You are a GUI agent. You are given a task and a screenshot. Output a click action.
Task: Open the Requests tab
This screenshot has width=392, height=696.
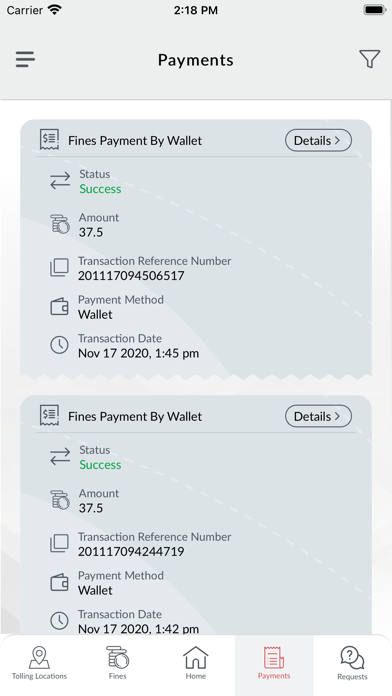352,664
